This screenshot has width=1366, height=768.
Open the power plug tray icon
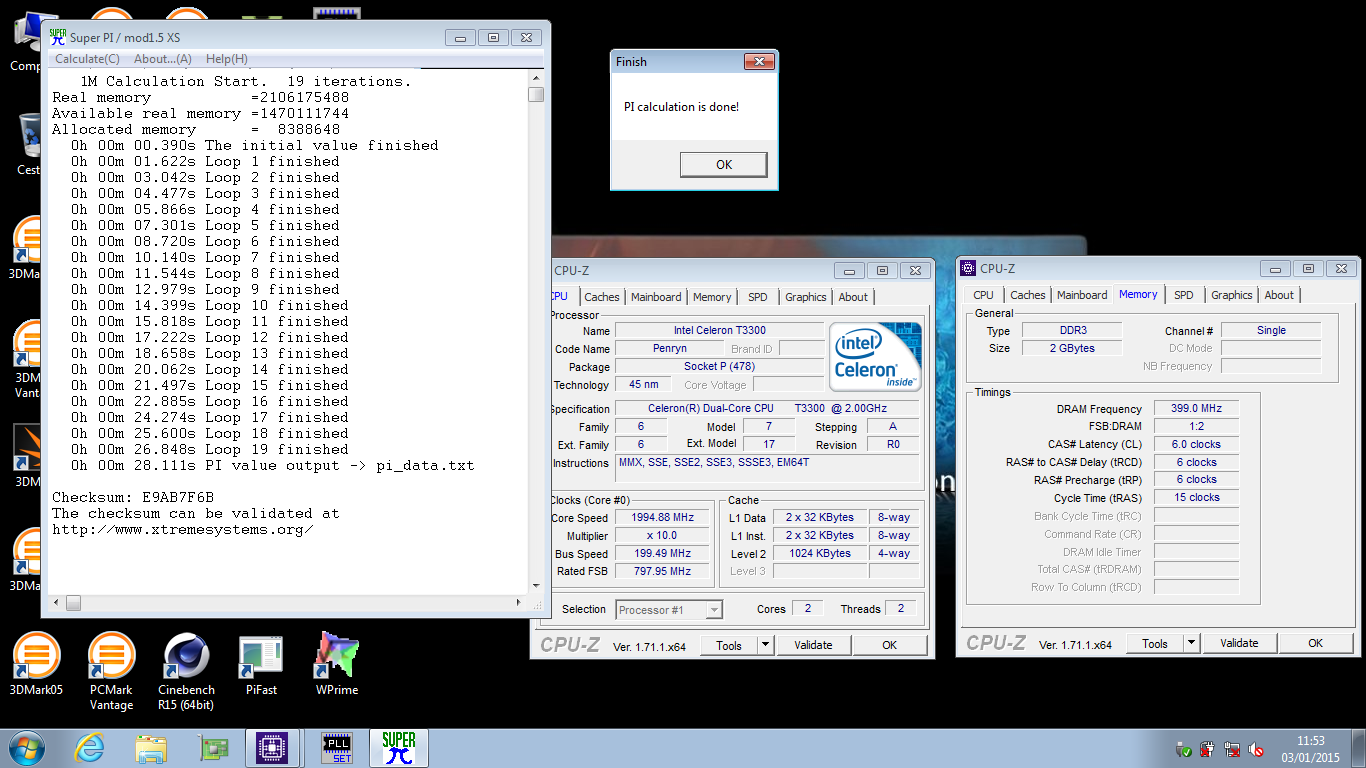click(x=1208, y=749)
